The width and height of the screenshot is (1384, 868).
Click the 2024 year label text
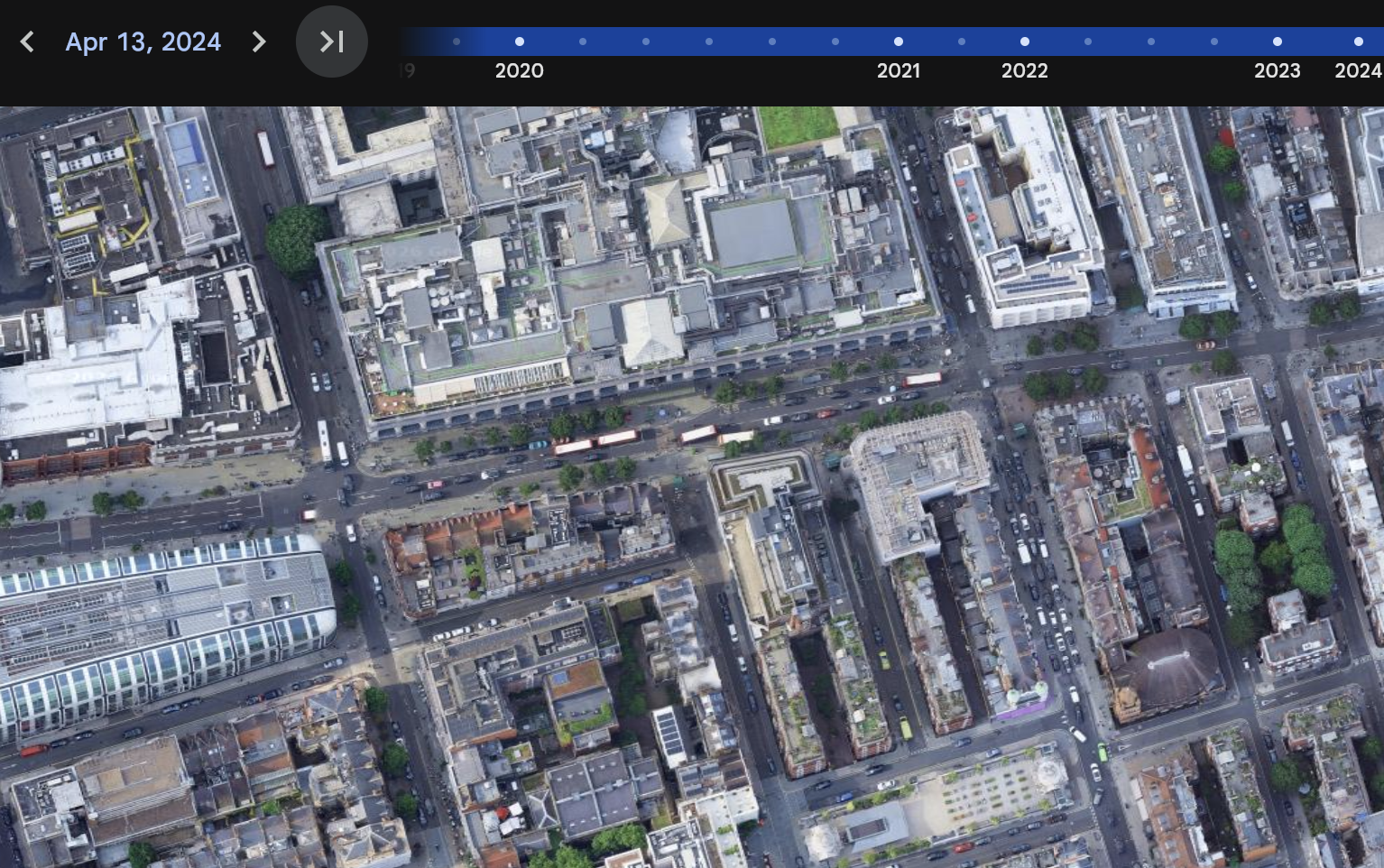coord(1359,70)
